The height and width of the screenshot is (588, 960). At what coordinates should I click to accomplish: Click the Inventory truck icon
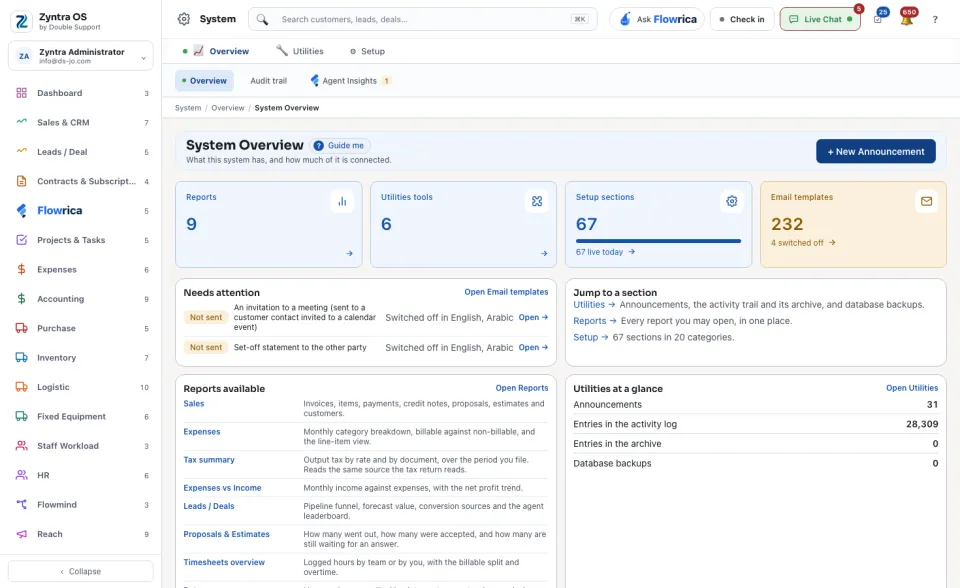21,358
